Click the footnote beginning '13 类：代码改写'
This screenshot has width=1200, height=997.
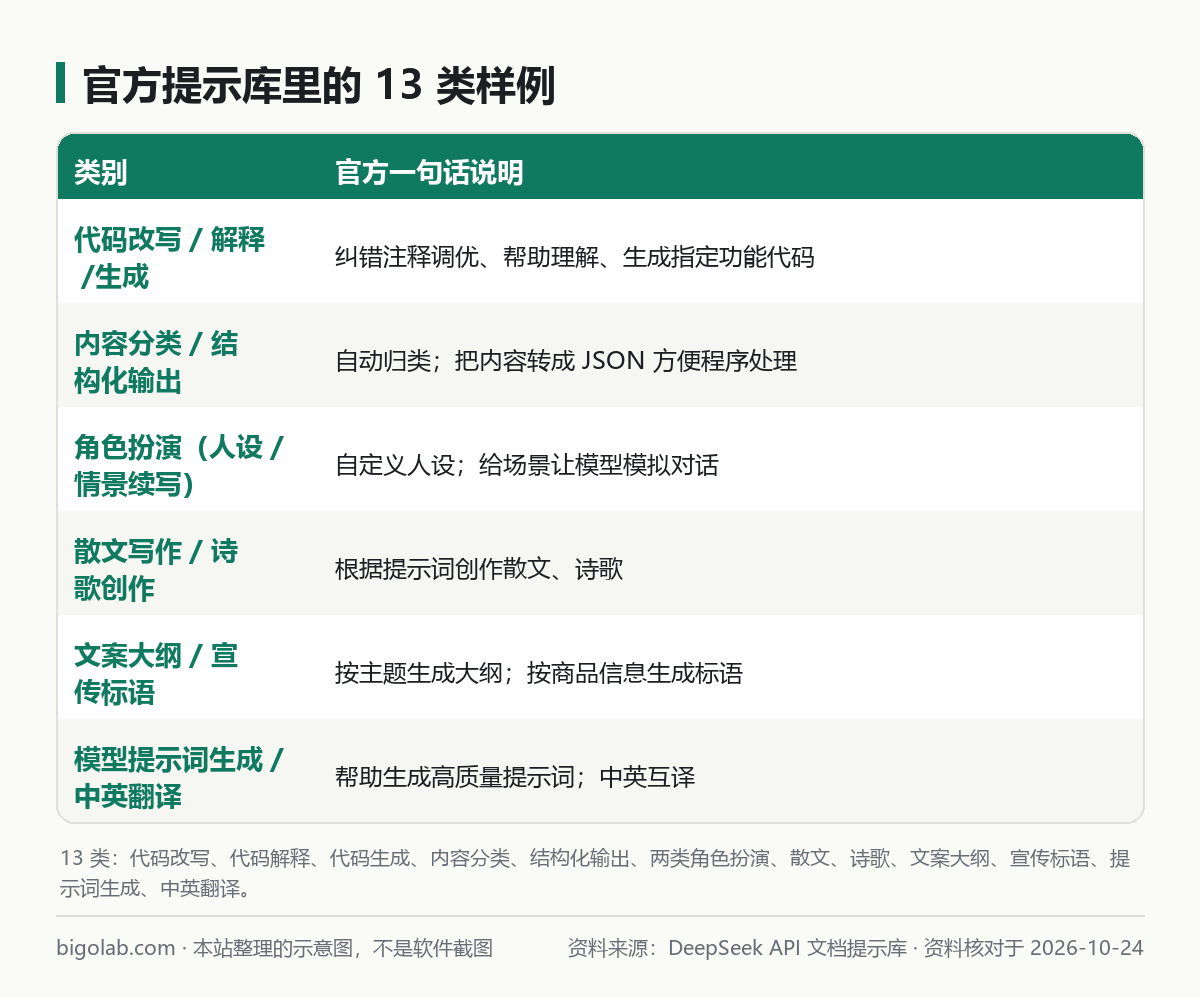(x=596, y=873)
